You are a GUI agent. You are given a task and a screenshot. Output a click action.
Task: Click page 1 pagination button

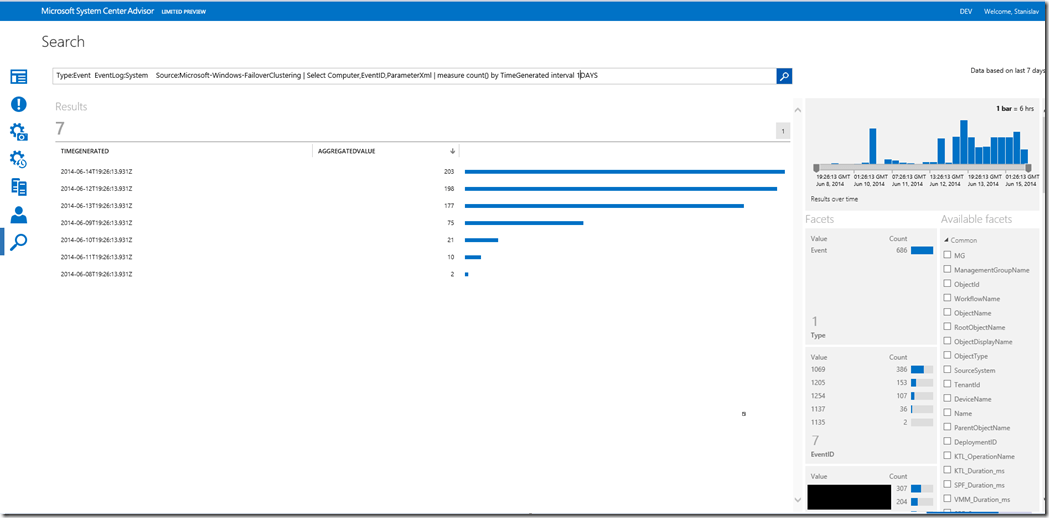point(783,131)
